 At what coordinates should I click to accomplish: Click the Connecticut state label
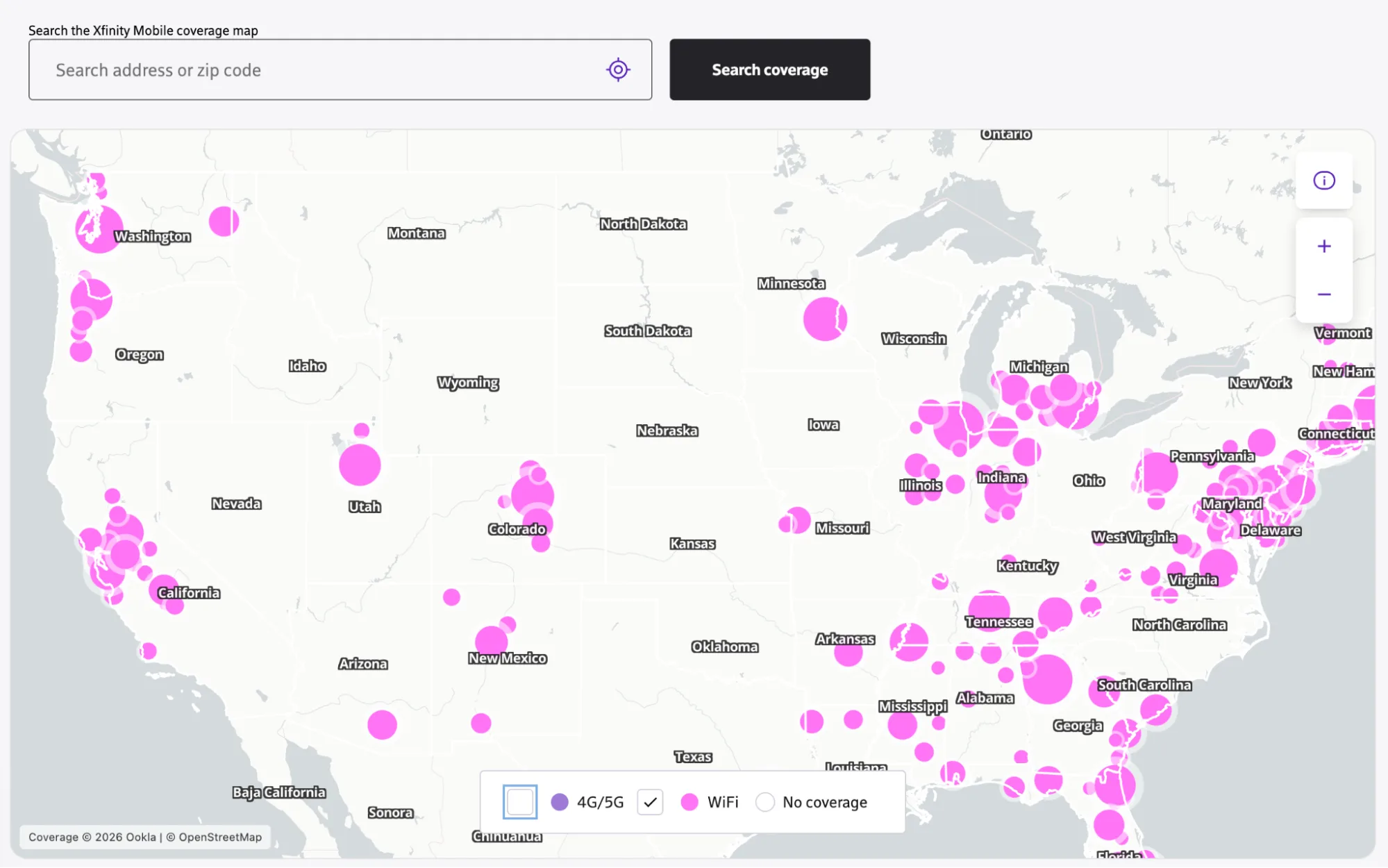[x=1335, y=434]
